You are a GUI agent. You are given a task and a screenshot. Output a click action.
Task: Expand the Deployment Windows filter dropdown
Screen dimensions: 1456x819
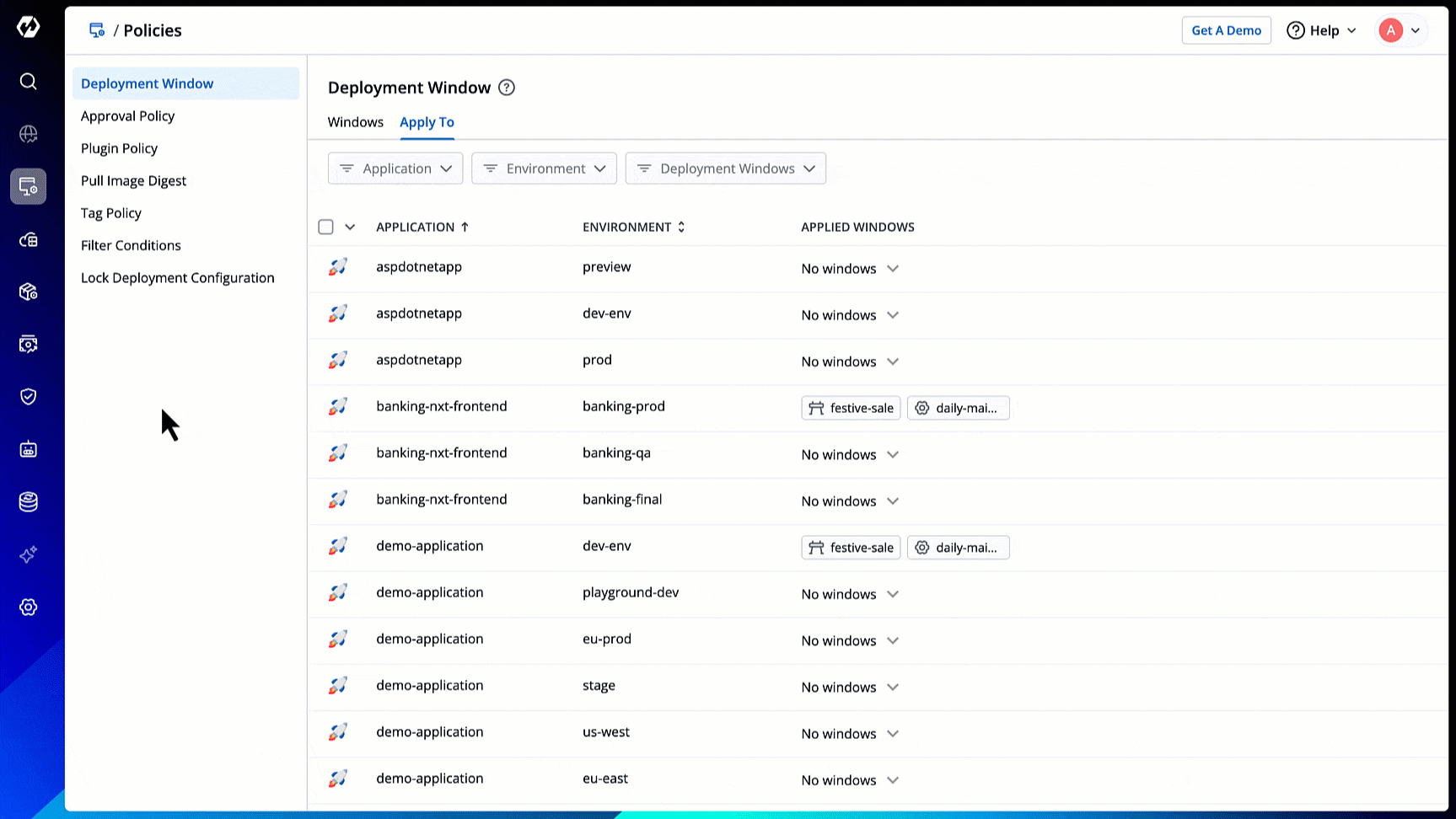pos(725,169)
